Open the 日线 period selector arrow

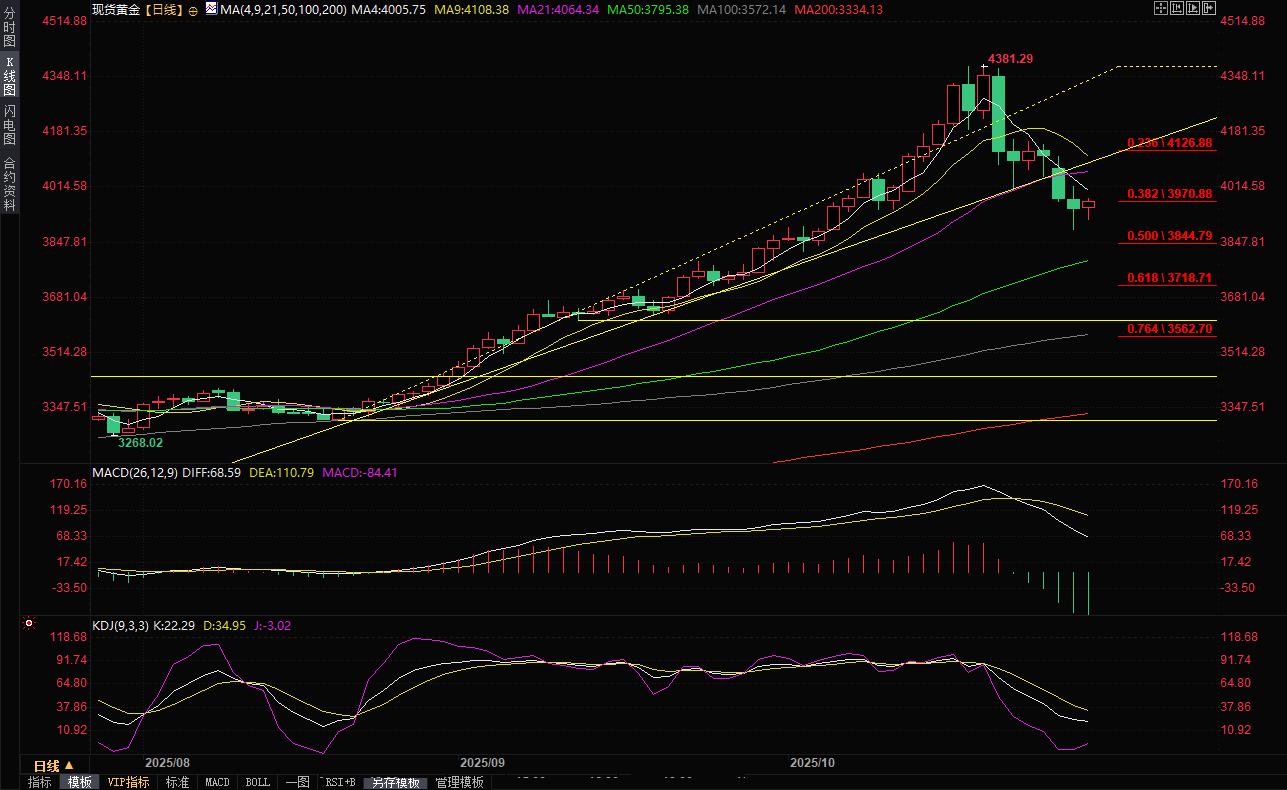point(69,765)
